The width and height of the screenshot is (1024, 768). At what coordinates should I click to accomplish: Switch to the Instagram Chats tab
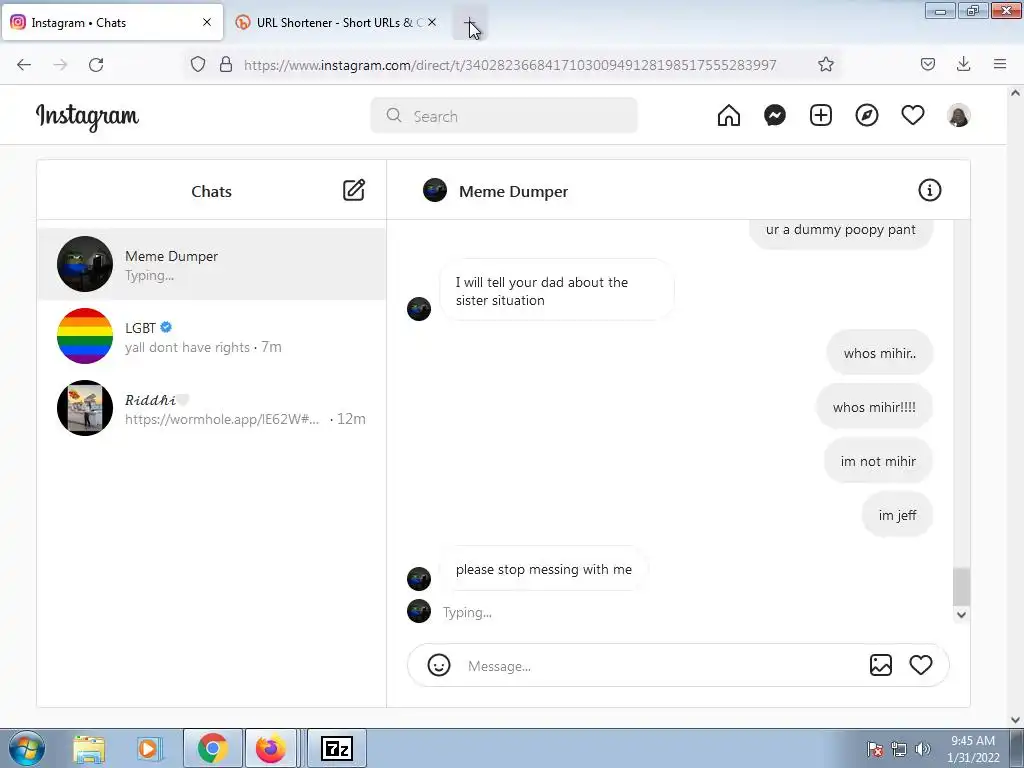[112, 22]
